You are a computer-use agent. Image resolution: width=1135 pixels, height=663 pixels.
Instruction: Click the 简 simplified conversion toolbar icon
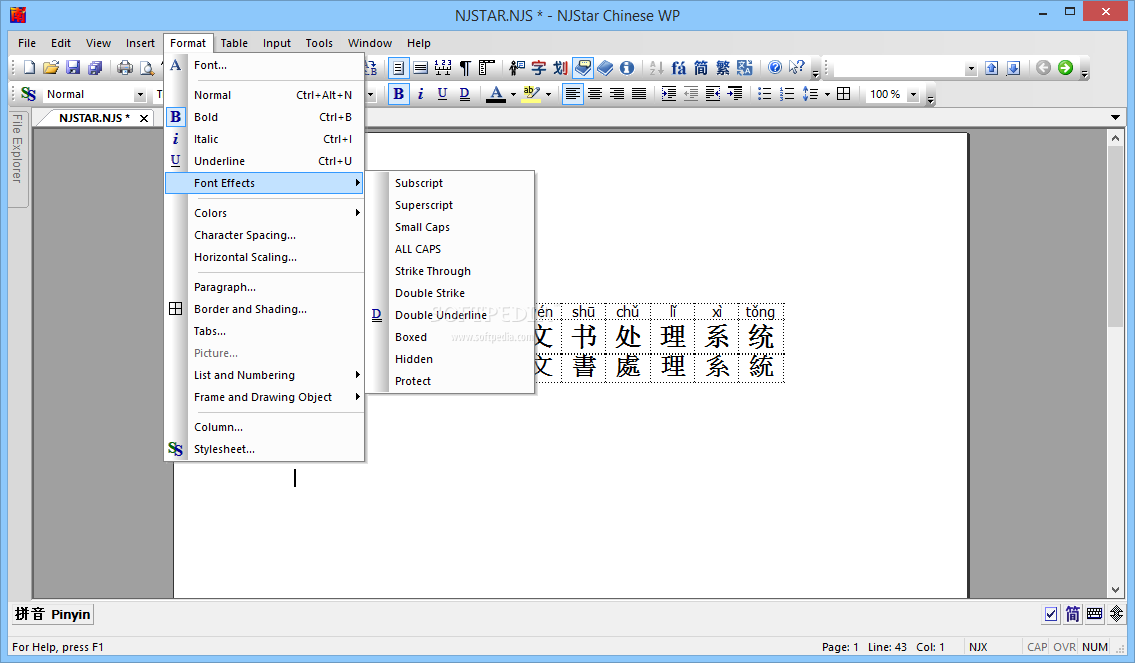pyautogui.click(x=701, y=68)
